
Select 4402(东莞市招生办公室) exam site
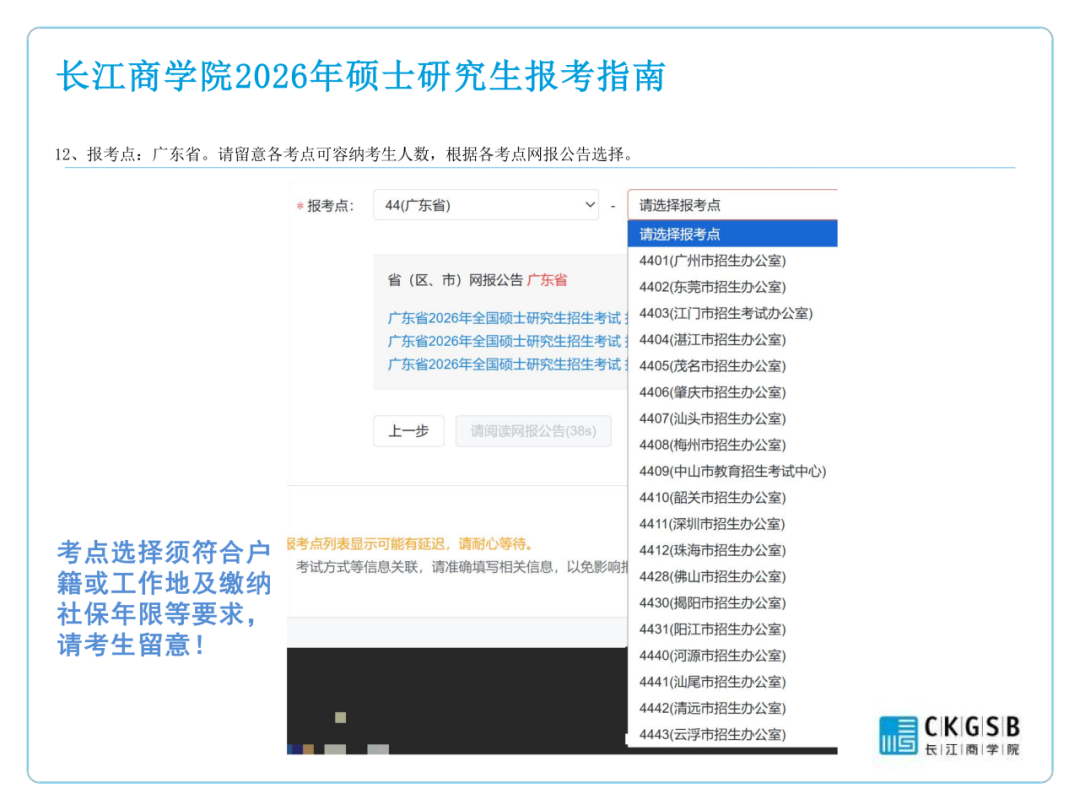pyautogui.click(x=713, y=287)
